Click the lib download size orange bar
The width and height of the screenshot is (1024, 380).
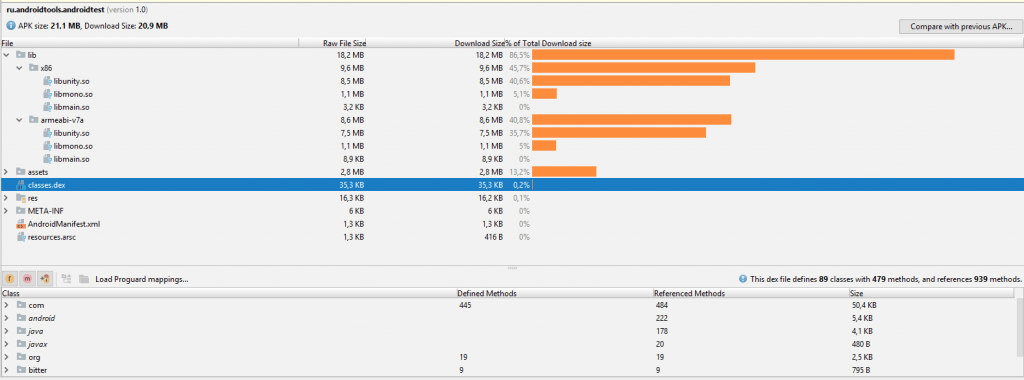click(743, 55)
